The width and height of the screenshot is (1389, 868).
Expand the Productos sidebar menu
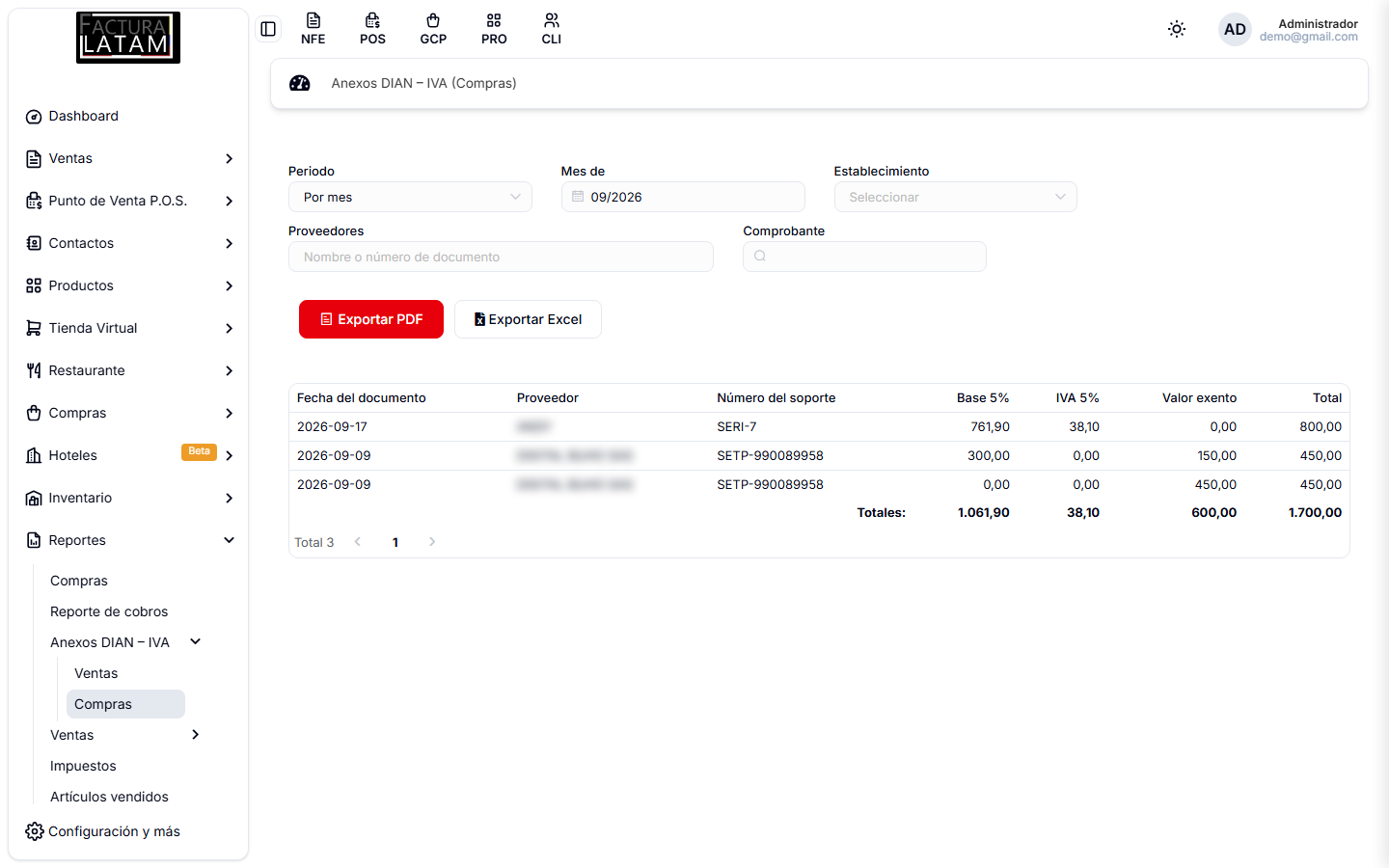[x=129, y=285]
